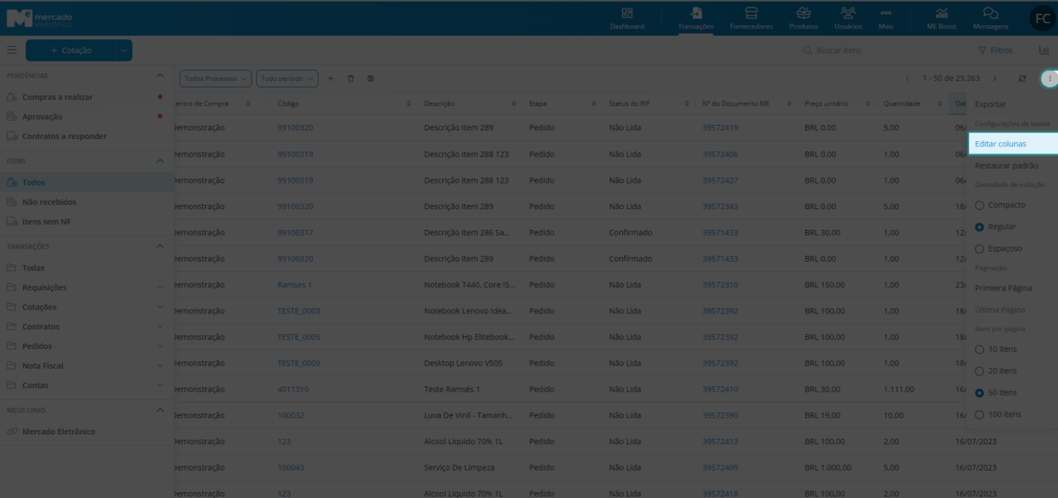Click the icon right of the trash icon
Screen dimensions: 1058x498
coord(370,79)
